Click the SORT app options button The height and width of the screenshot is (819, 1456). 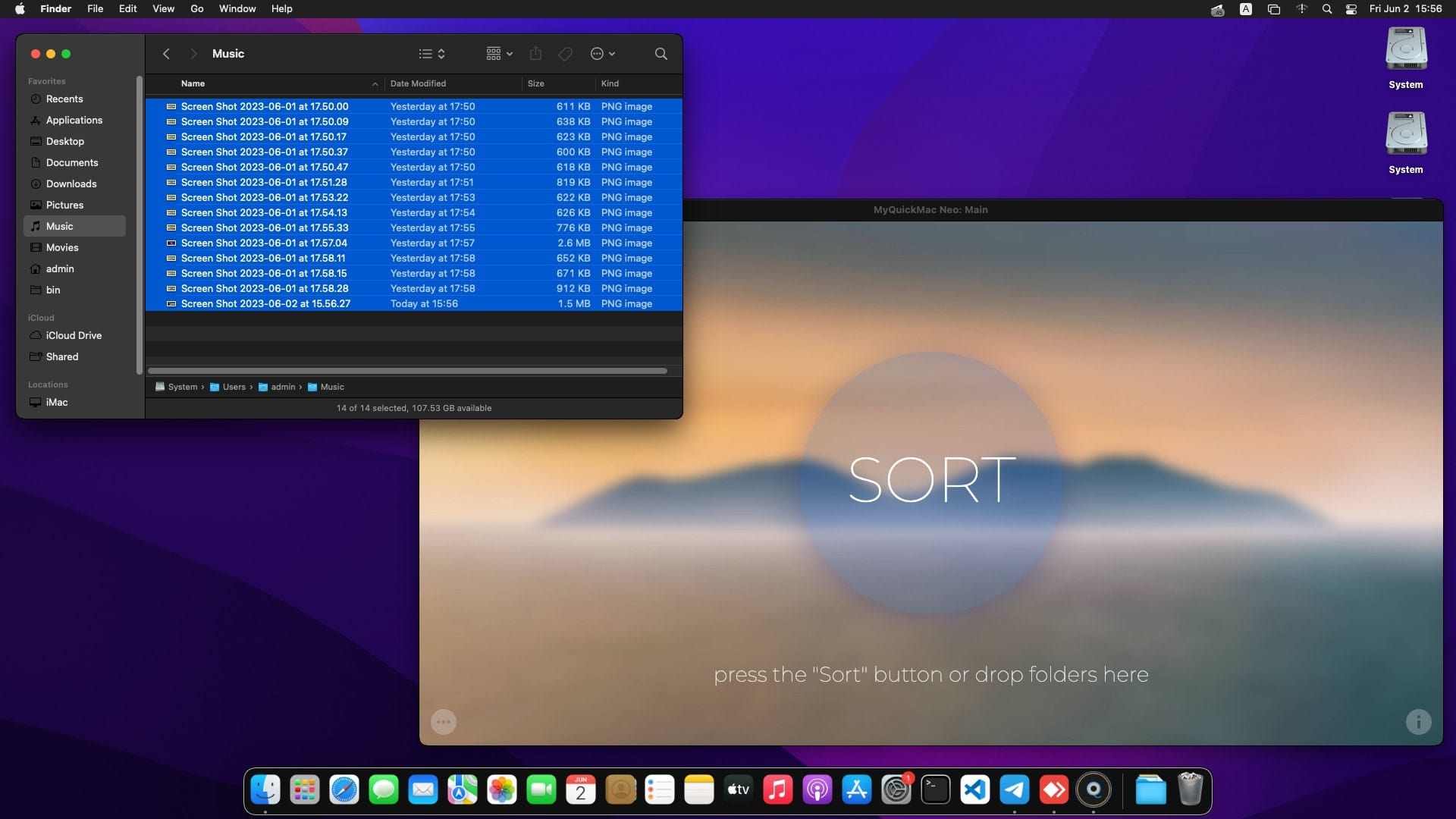point(443,722)
